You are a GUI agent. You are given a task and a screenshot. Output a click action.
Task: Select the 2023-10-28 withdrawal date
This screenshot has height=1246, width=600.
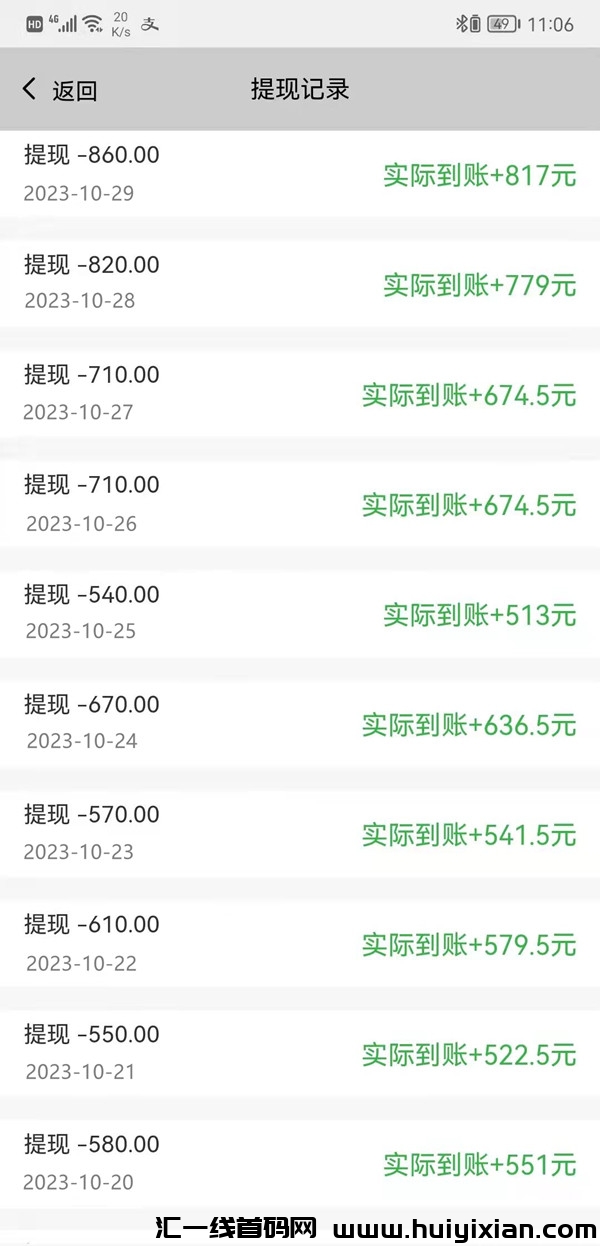point(79,301)
